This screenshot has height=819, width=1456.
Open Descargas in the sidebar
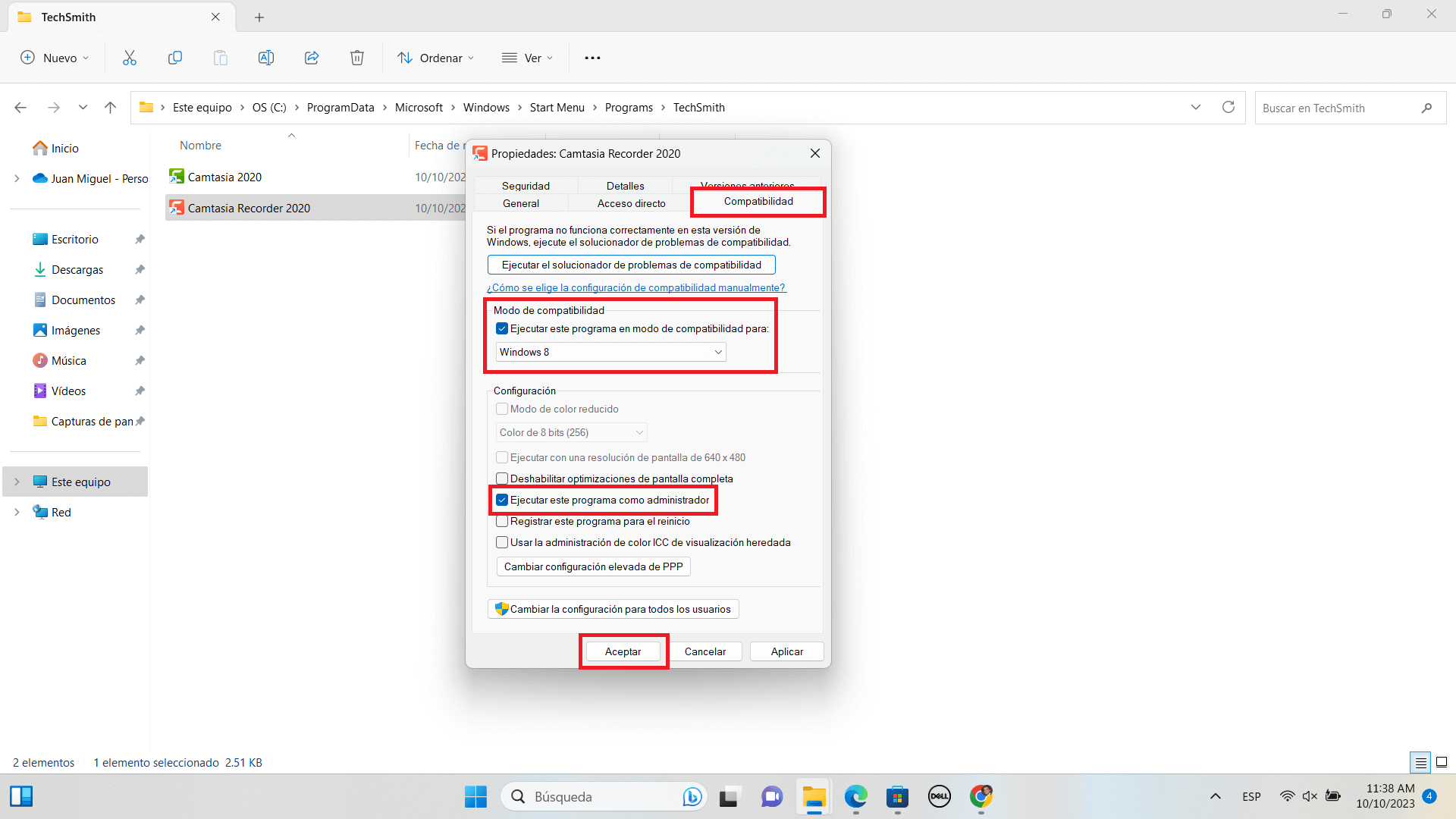[x=77, y=269]
